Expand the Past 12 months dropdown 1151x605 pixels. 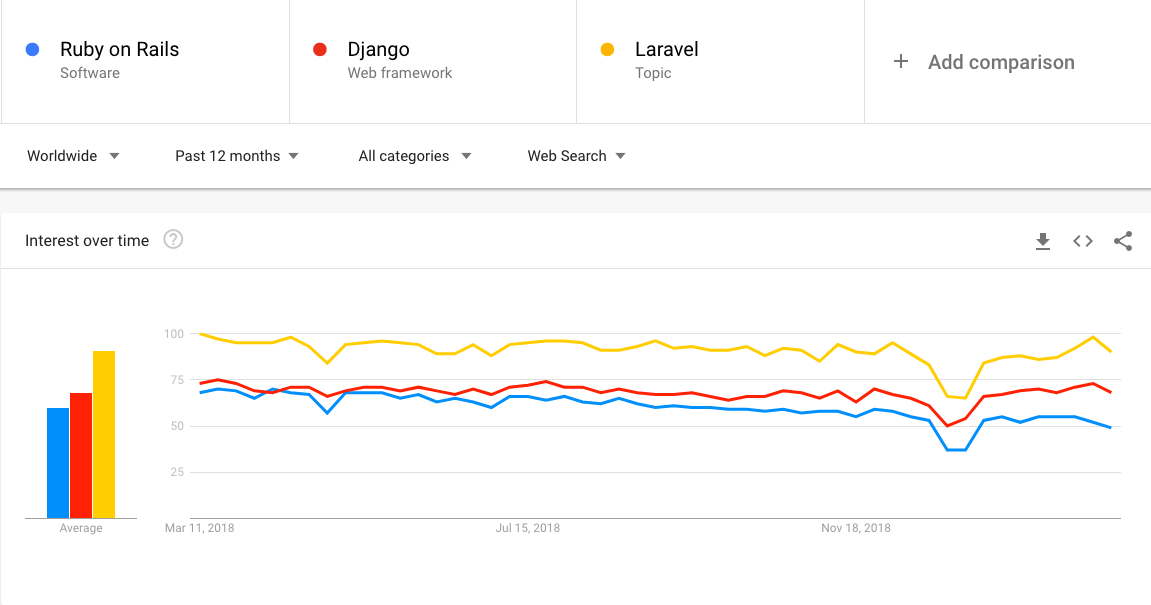pos(237,156)
